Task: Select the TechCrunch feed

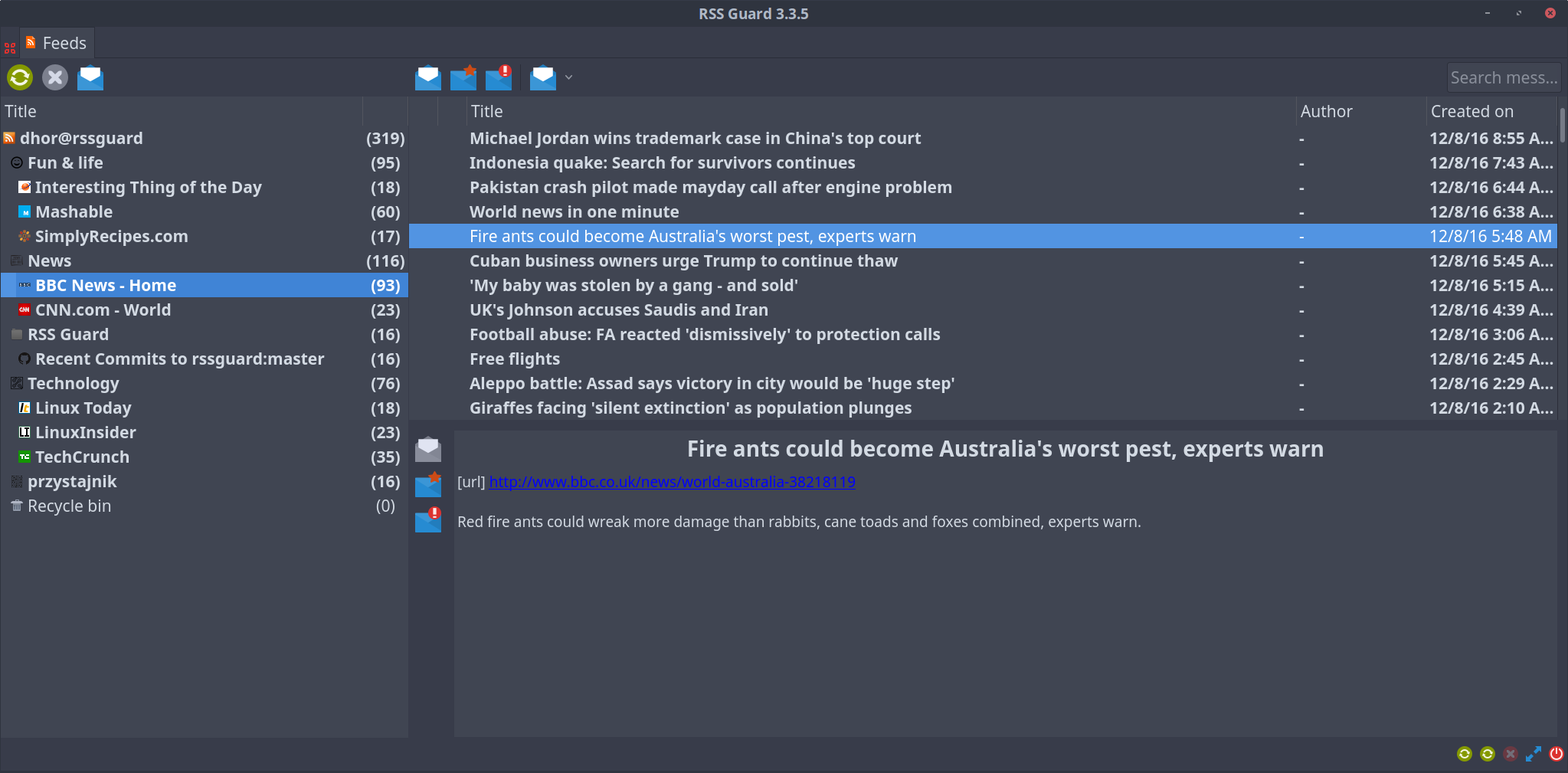Action: click(204, 457)
